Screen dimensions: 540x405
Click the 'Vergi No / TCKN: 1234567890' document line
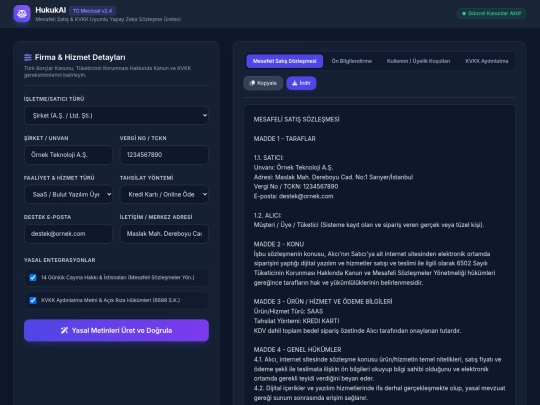(296, 186)
